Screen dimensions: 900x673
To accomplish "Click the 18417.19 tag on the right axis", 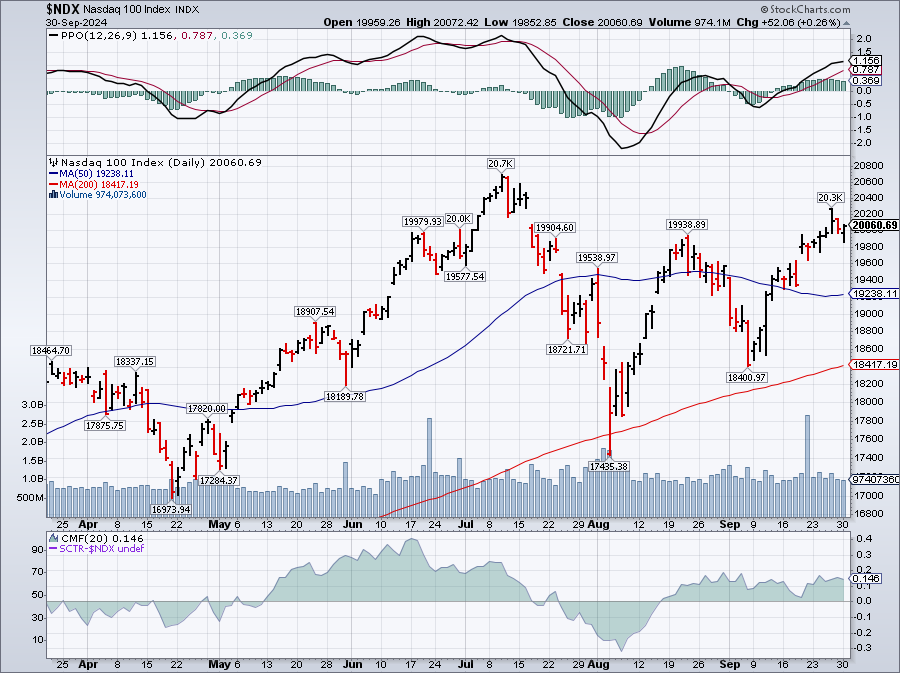I will 874,366.
